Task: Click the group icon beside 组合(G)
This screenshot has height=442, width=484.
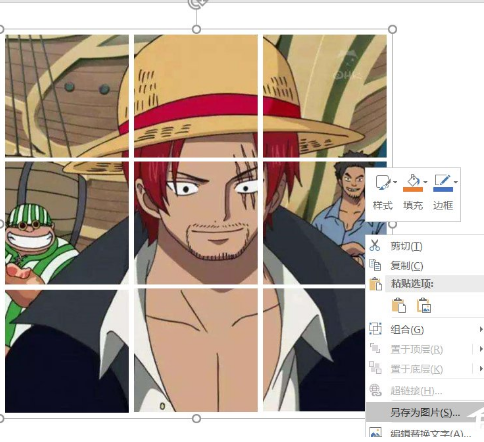Action: coord(375,329)
